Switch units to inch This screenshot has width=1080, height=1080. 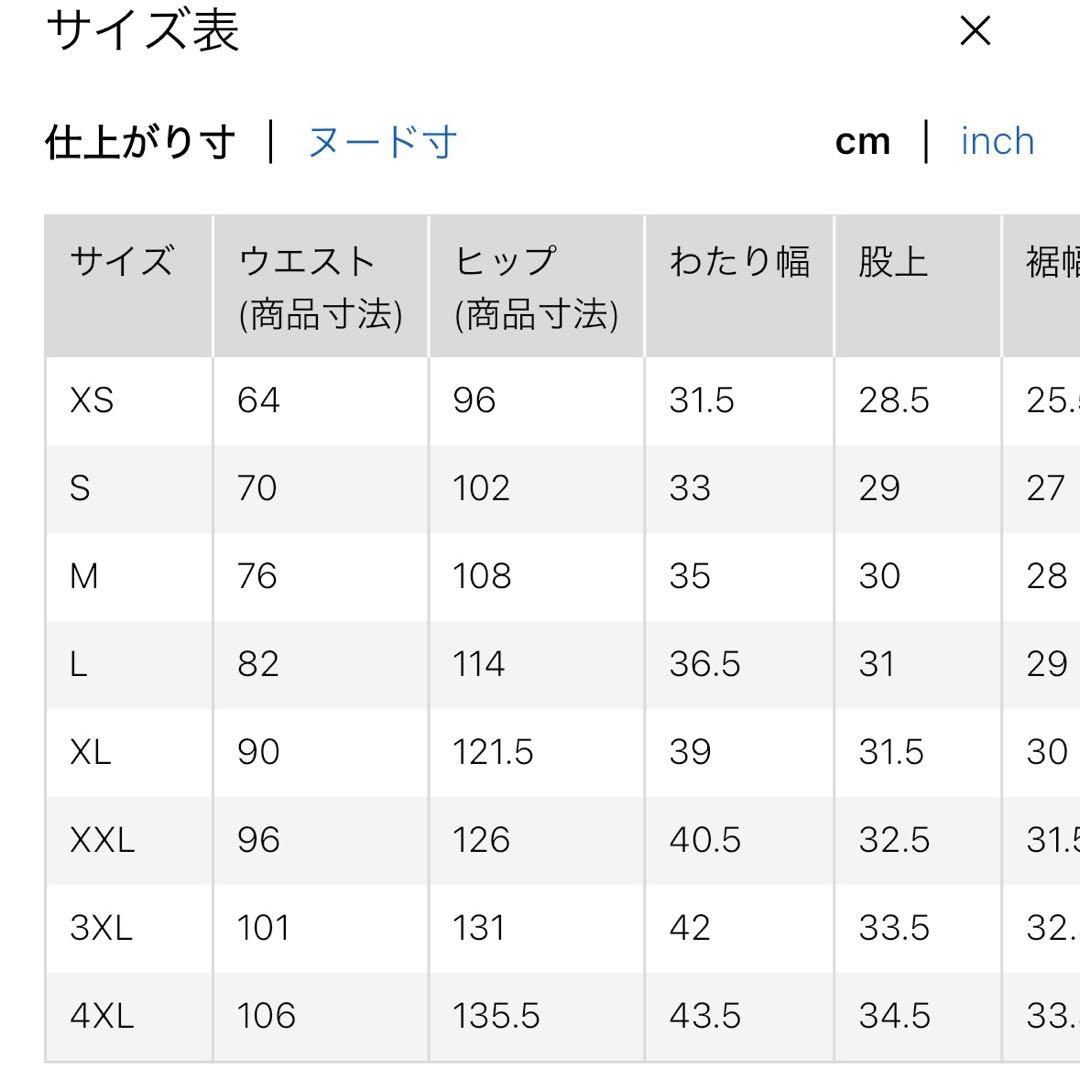tap(997, 142)
